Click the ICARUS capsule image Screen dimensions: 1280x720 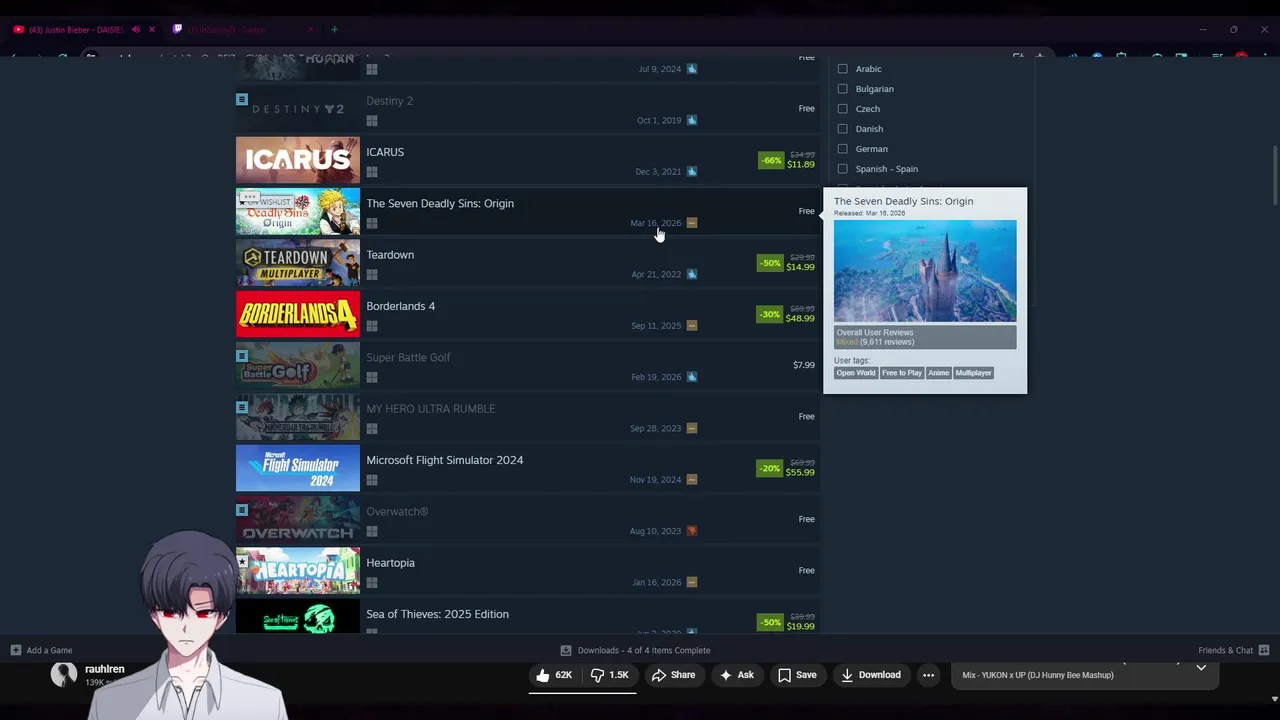pos(298,160)
